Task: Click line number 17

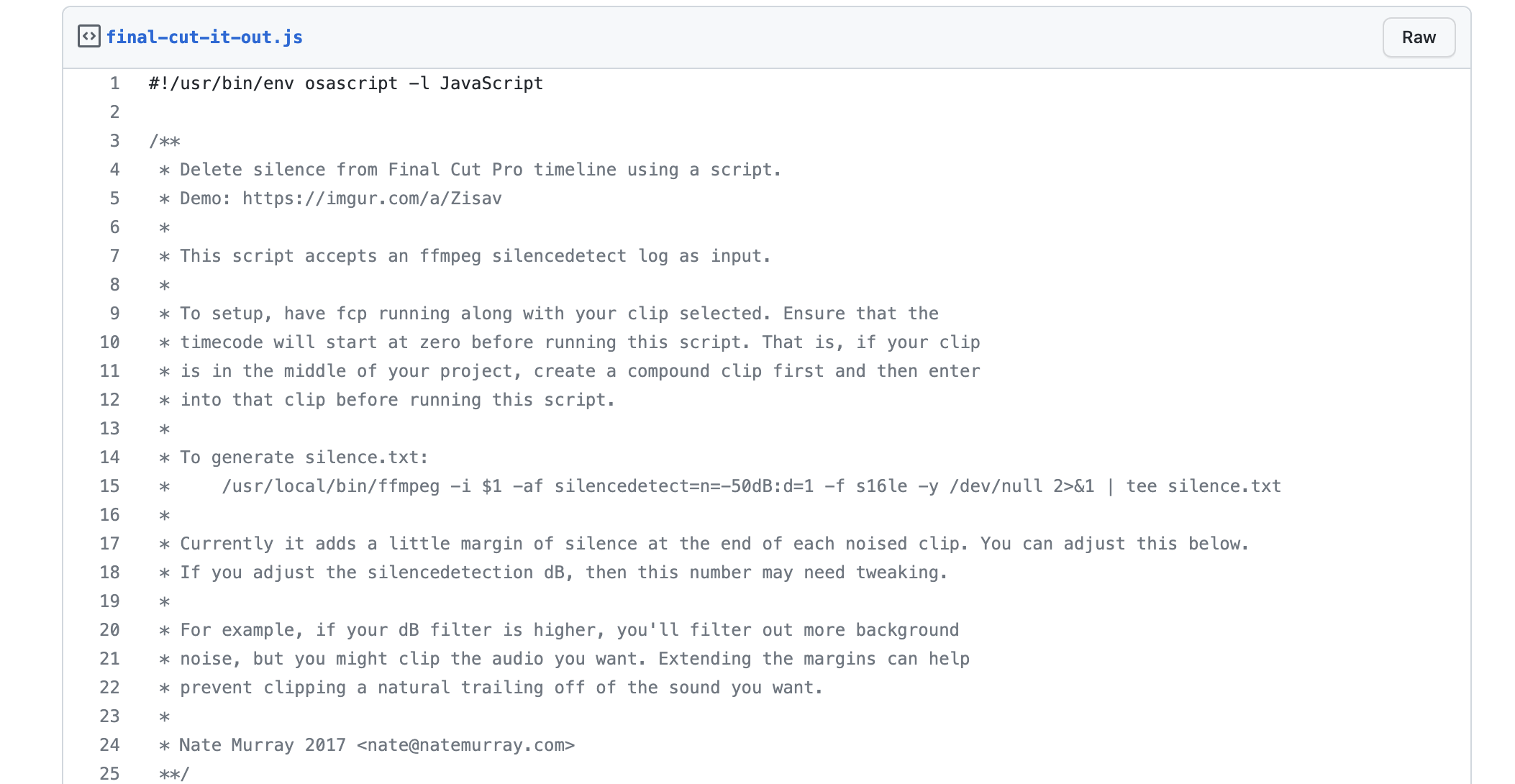Action: point(109,544)
